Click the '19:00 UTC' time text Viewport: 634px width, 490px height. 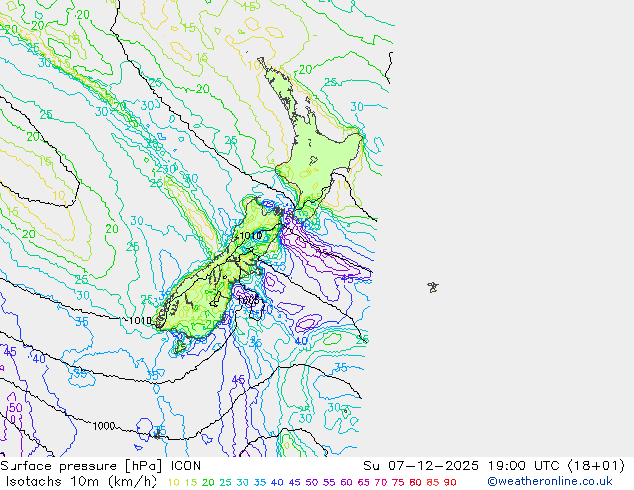pos(526,466)
